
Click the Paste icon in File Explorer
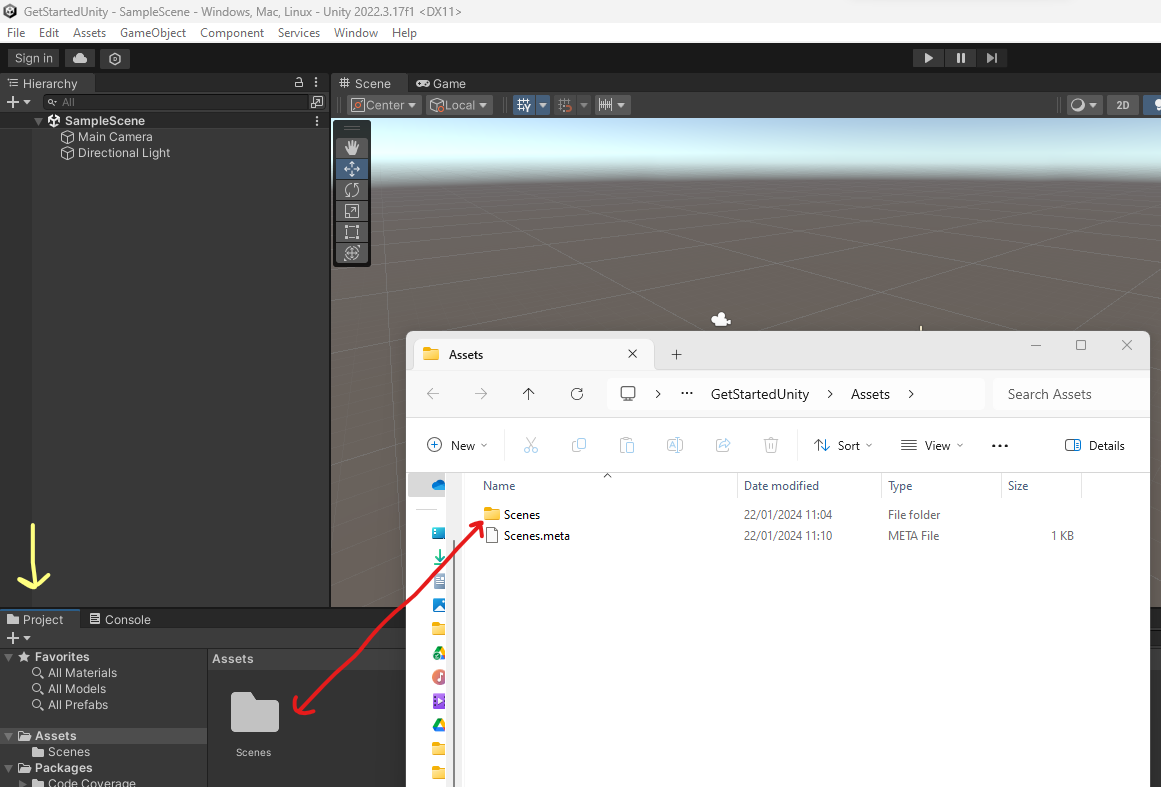click(626, 445)
